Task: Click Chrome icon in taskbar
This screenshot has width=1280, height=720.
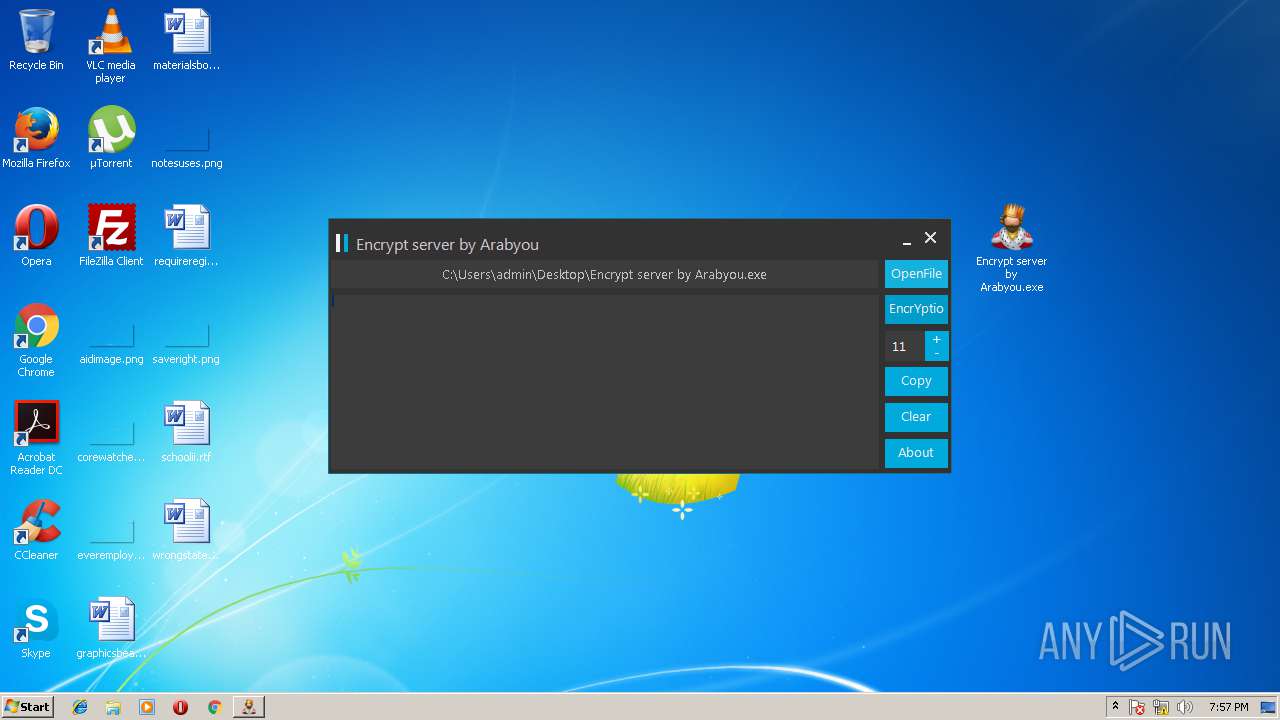Action: pyautogui.click(x=214, y=707)
